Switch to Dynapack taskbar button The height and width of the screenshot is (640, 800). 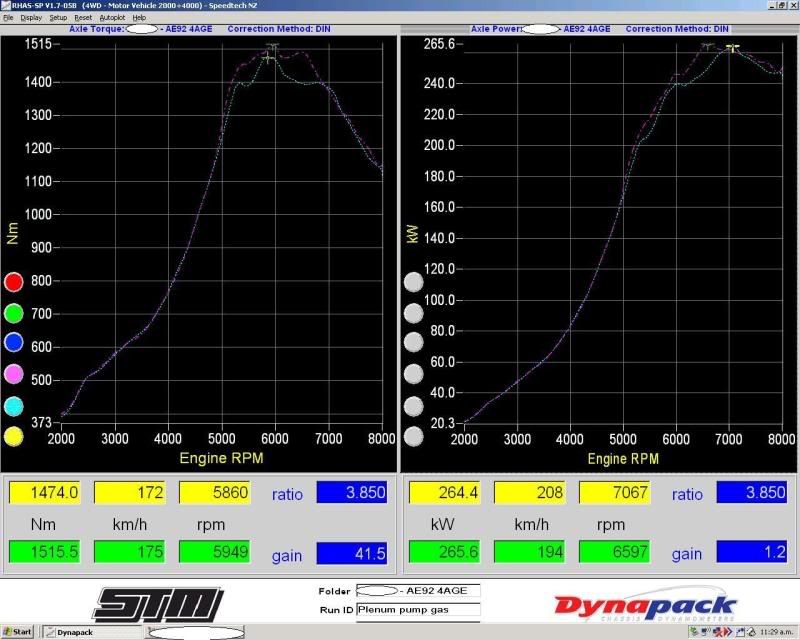pyautogui.click(x=92, y=632)
